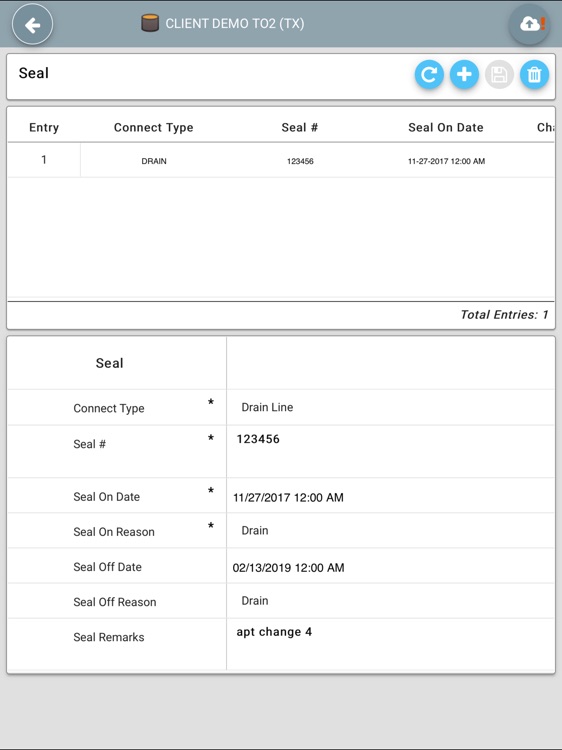Open the Seal On Reason dropdown
This screenshot has width=562, height=750.
(x=390, y=530)
